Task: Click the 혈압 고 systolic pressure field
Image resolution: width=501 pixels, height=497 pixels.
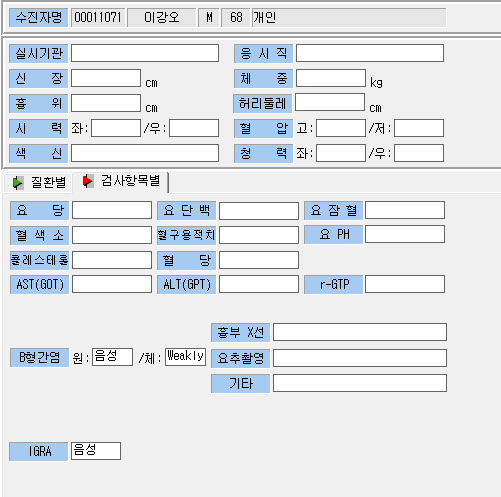Action: coord(341,128)
